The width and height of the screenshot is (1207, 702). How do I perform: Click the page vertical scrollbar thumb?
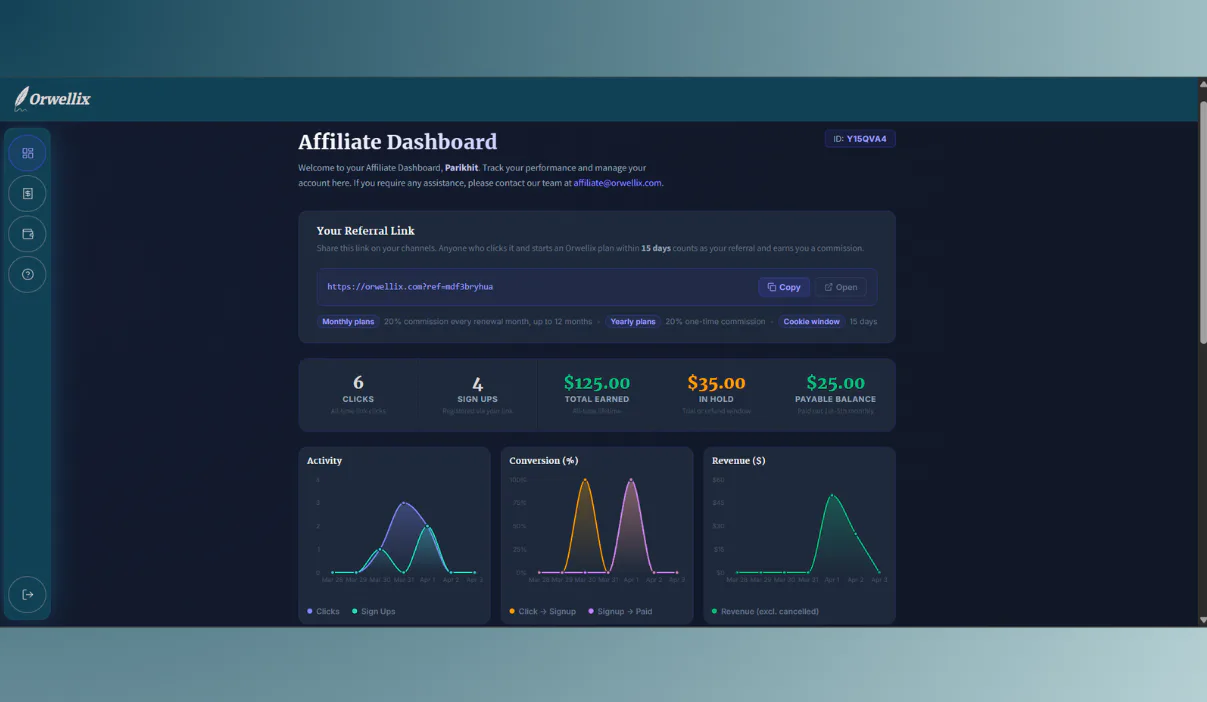[x=1202, y=220]
